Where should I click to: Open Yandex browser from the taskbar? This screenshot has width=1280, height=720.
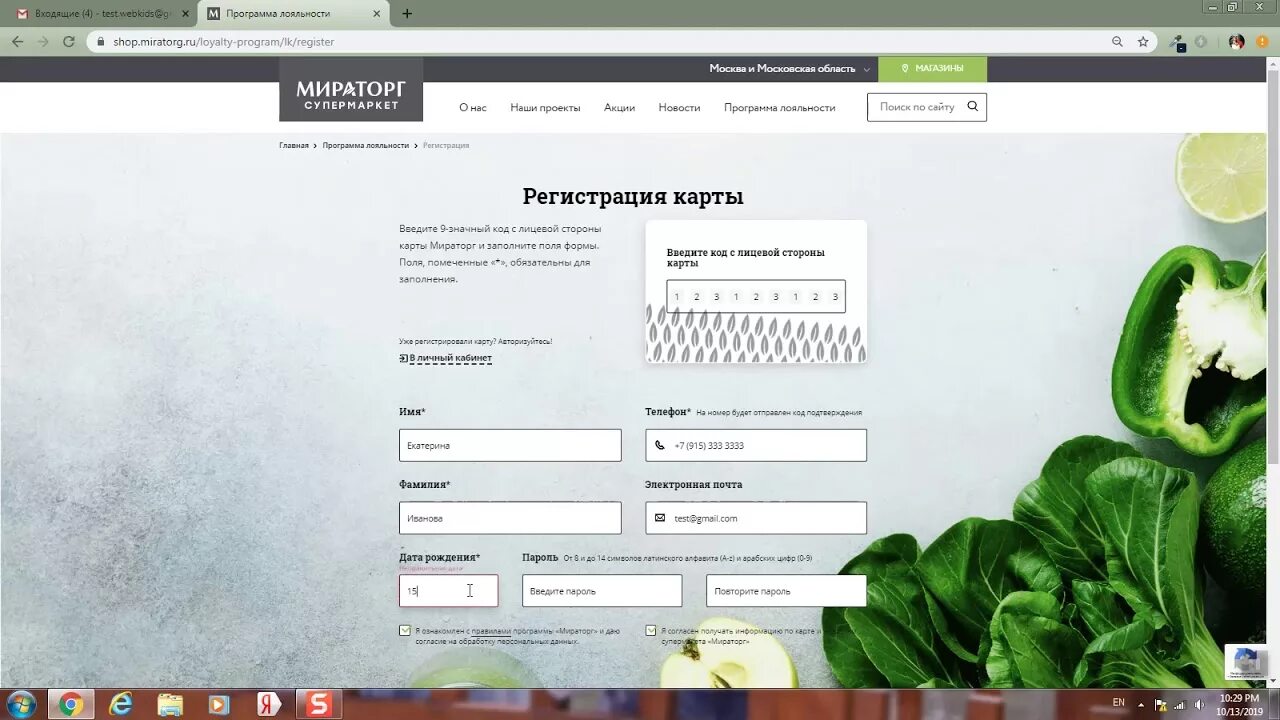click(269, 704)
